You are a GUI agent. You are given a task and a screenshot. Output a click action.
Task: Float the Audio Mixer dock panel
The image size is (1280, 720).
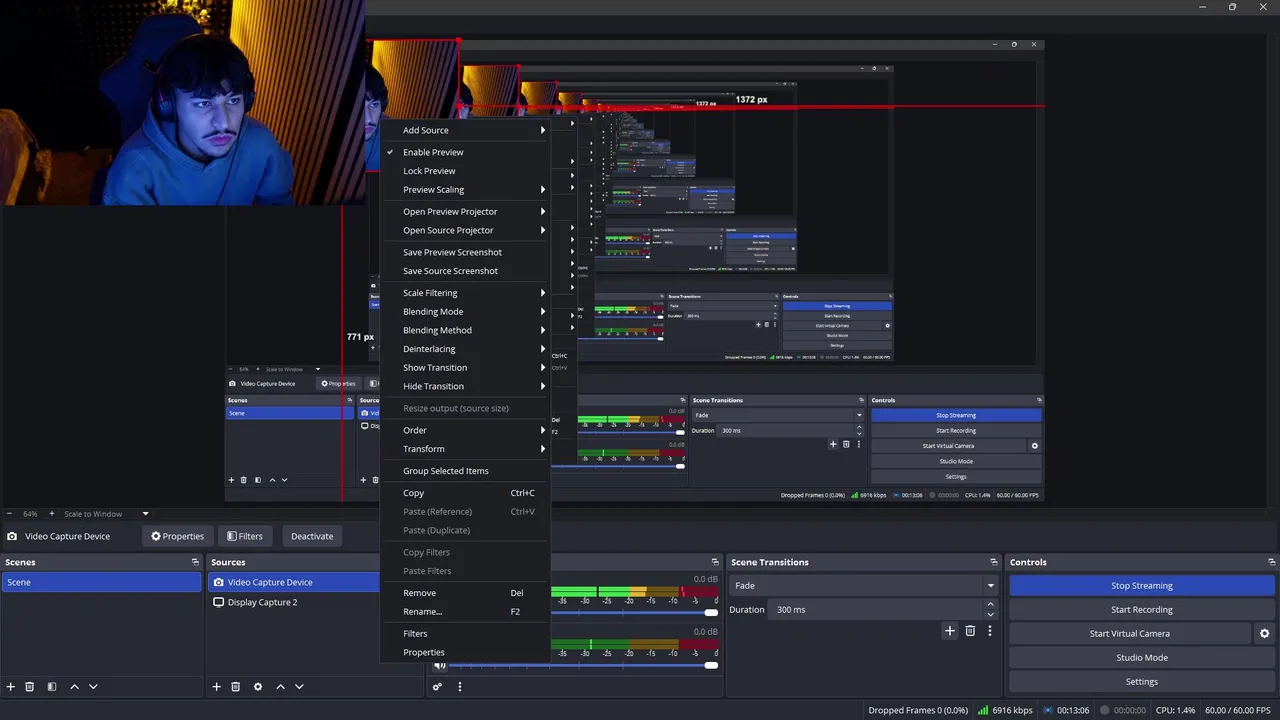coord(715,562)
